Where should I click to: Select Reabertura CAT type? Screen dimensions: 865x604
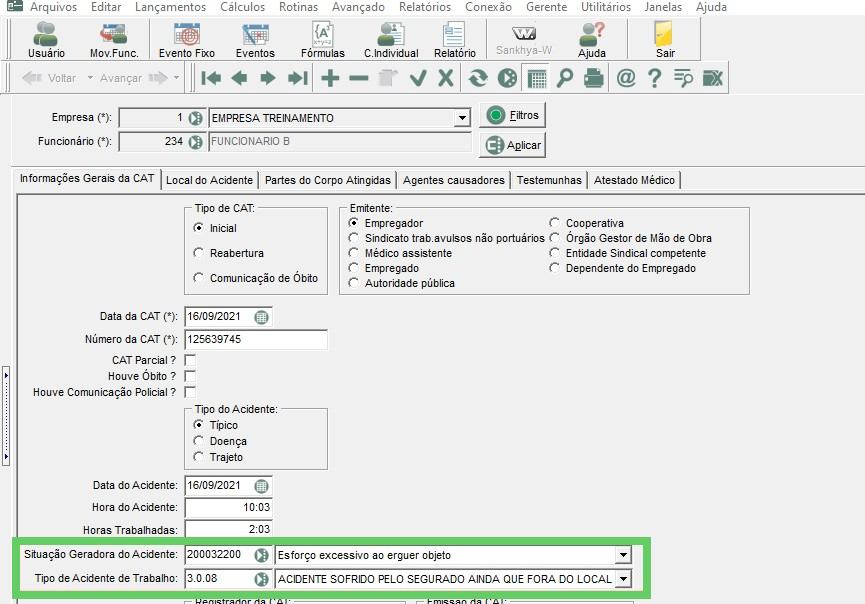pos(199,253)
